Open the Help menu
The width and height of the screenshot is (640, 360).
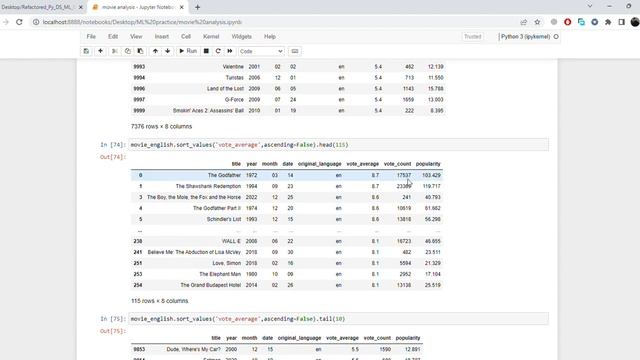270,36
